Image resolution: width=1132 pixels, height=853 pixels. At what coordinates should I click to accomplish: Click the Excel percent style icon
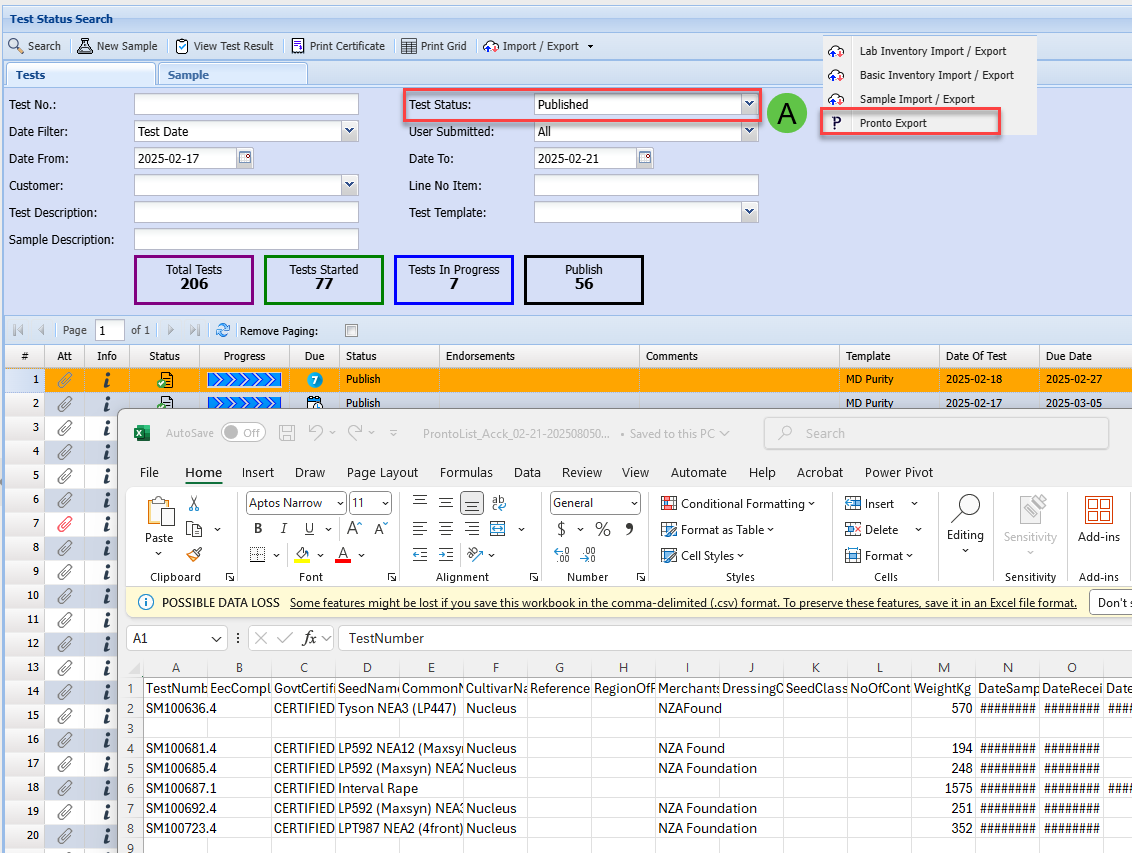click(602, 529)
